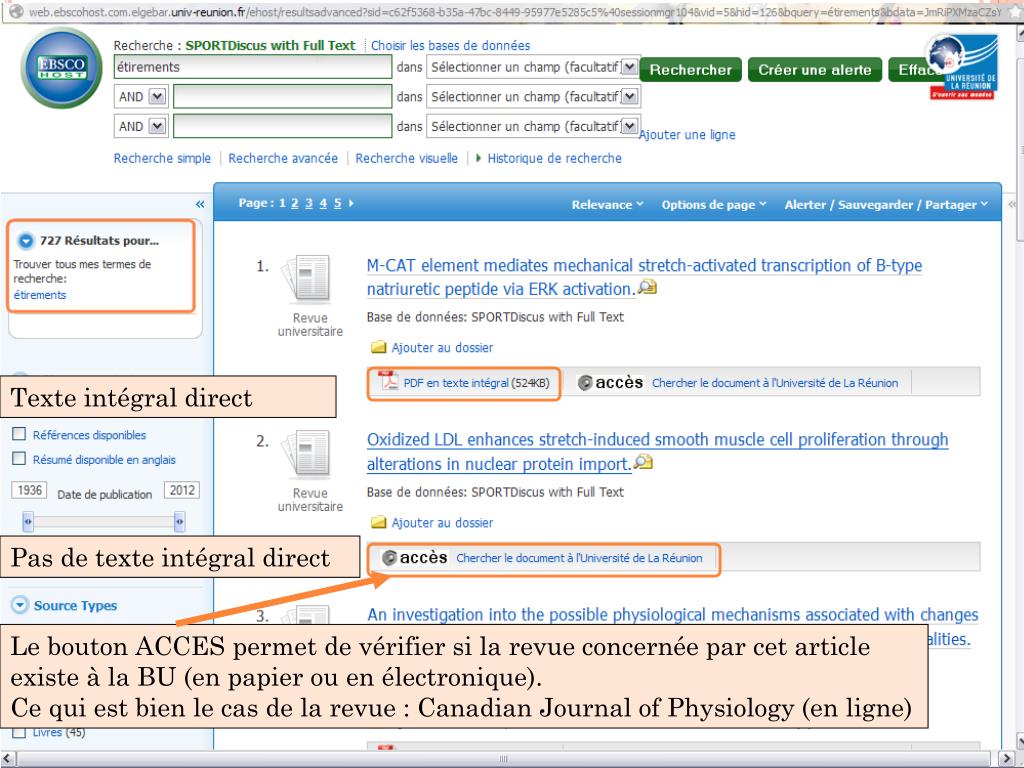Click the 1936 start year field

coord(29,490)
